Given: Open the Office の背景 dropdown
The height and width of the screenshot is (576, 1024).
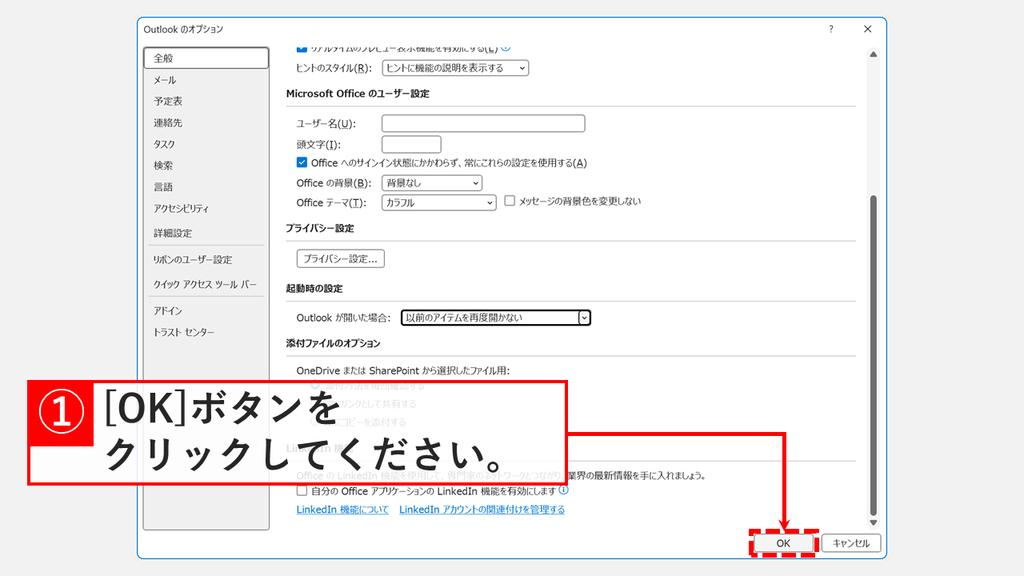Looking at the screenshot, I should tap(432, 184).
